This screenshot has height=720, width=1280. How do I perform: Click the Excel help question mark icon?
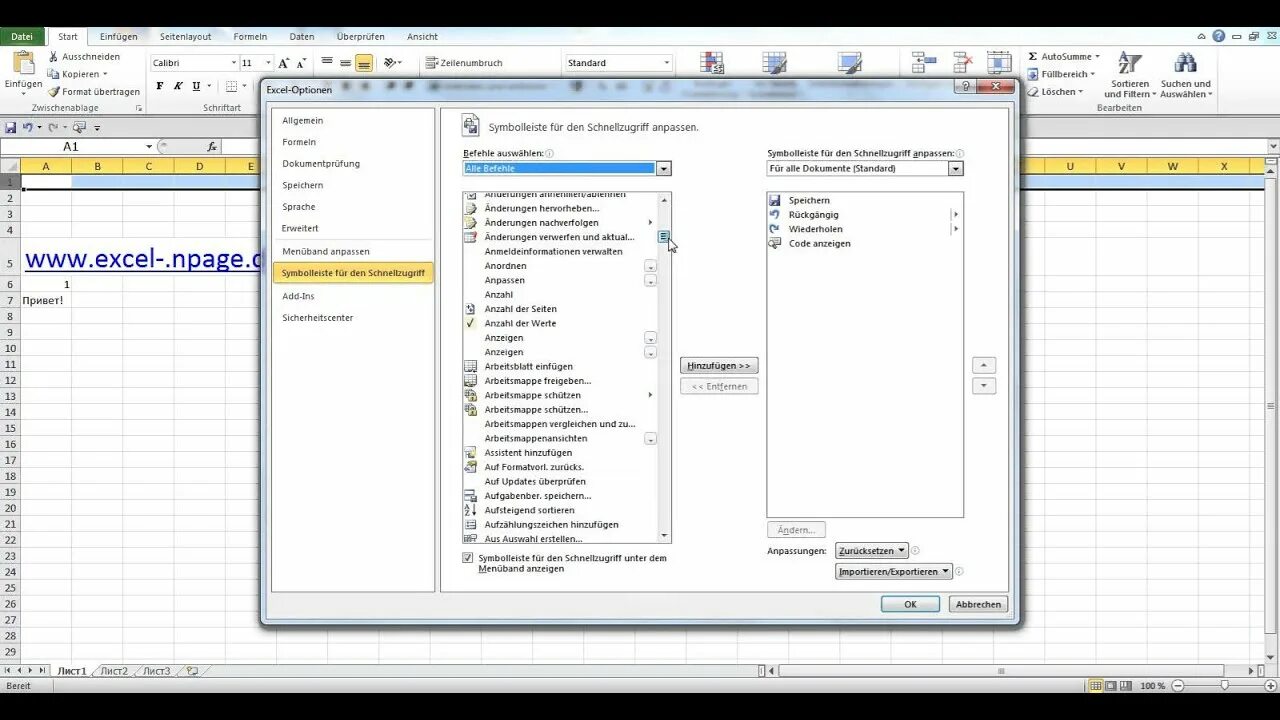coord(1218,36)
